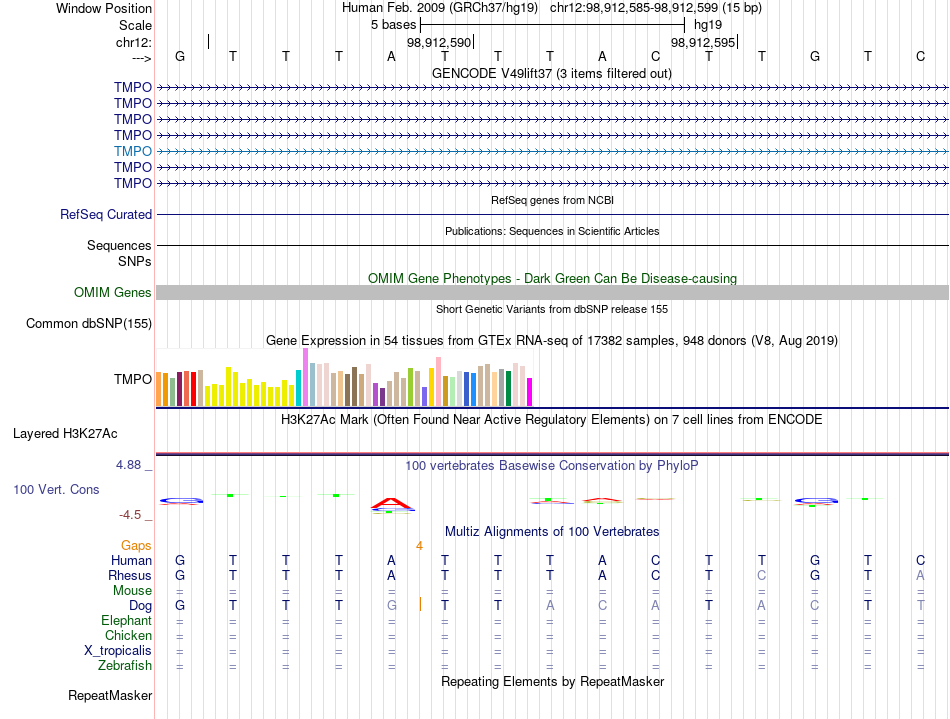The height and width of the screenshot is (719, 950).
Task: Click the Layered H3K27Ac track label
Action: click(x=65, y=434)
